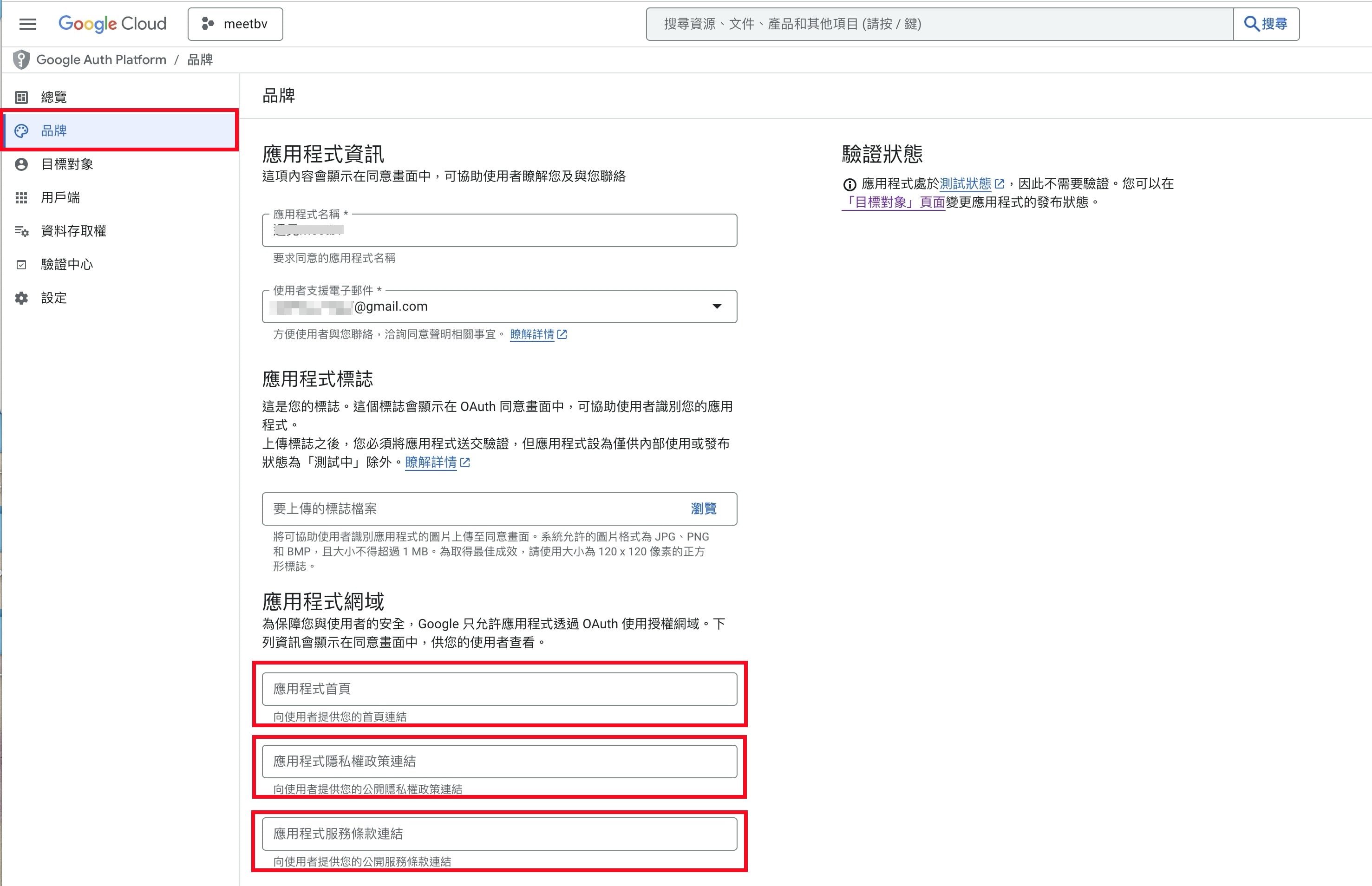
Task: Open 瞭解詳情 link under support email
Action: (531, 334)
